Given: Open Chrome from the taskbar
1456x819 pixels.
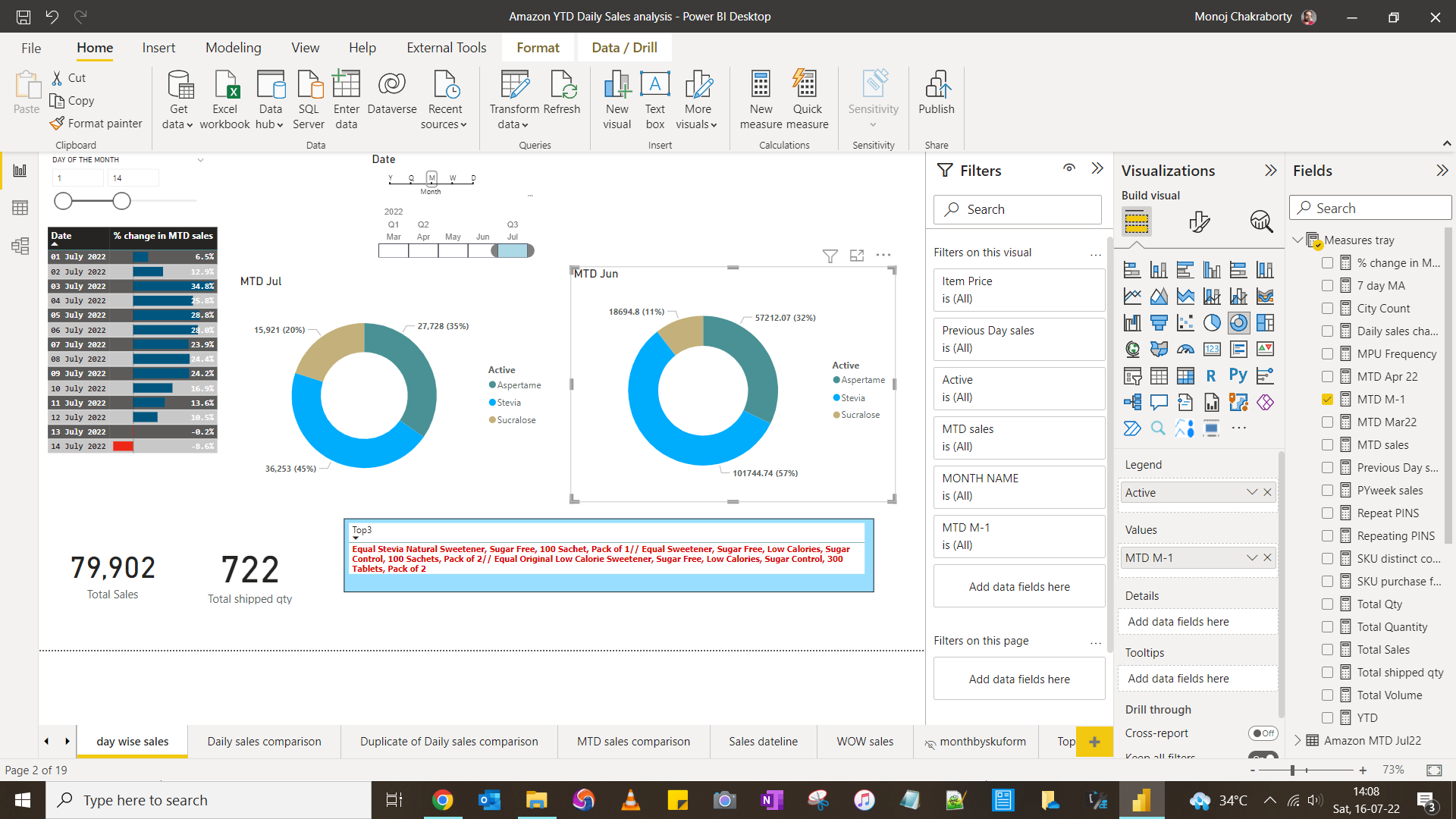Looking at the screenshot, I should 443,800.
